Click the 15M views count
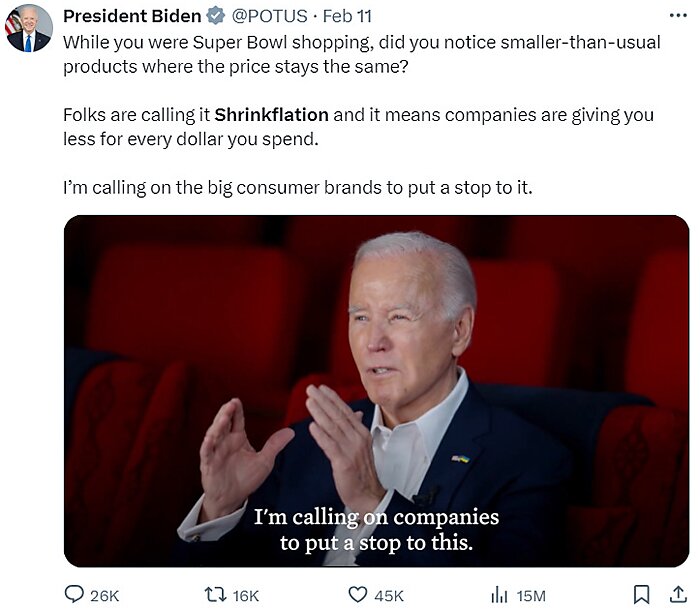Image resolution: width=700 pixels, height=610 pixels. 531,596
